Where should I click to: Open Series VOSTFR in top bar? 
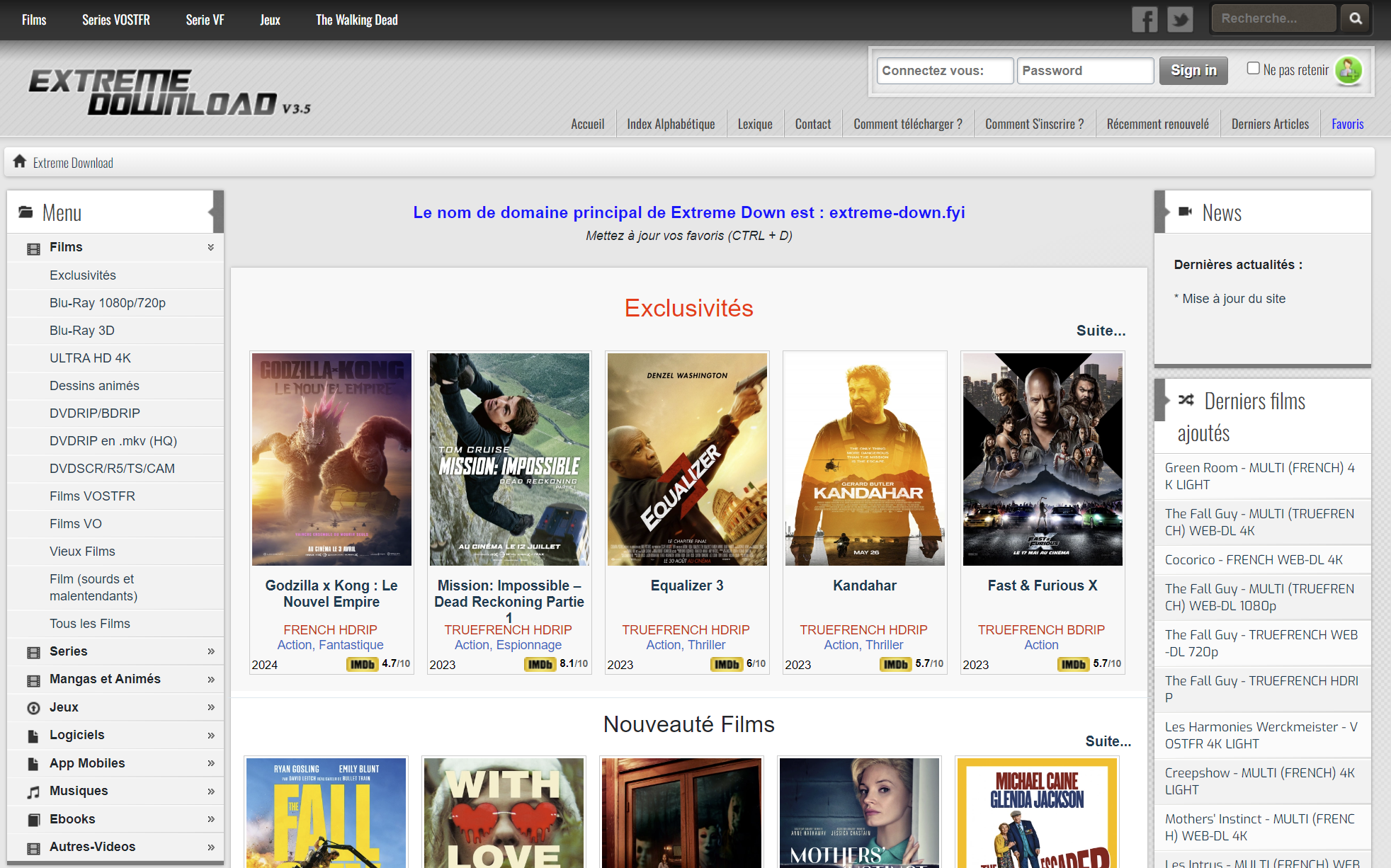click(x=116, y=20)
